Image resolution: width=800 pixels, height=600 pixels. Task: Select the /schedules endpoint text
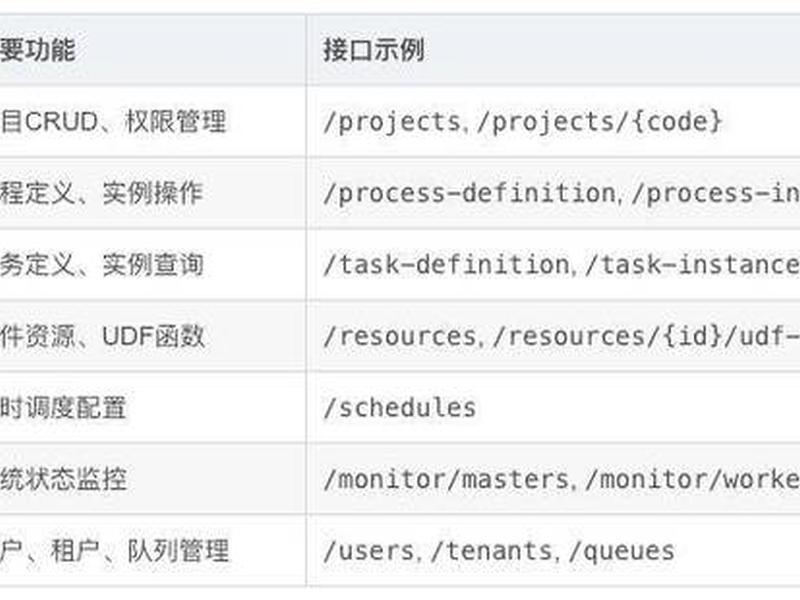click(400, 408)
